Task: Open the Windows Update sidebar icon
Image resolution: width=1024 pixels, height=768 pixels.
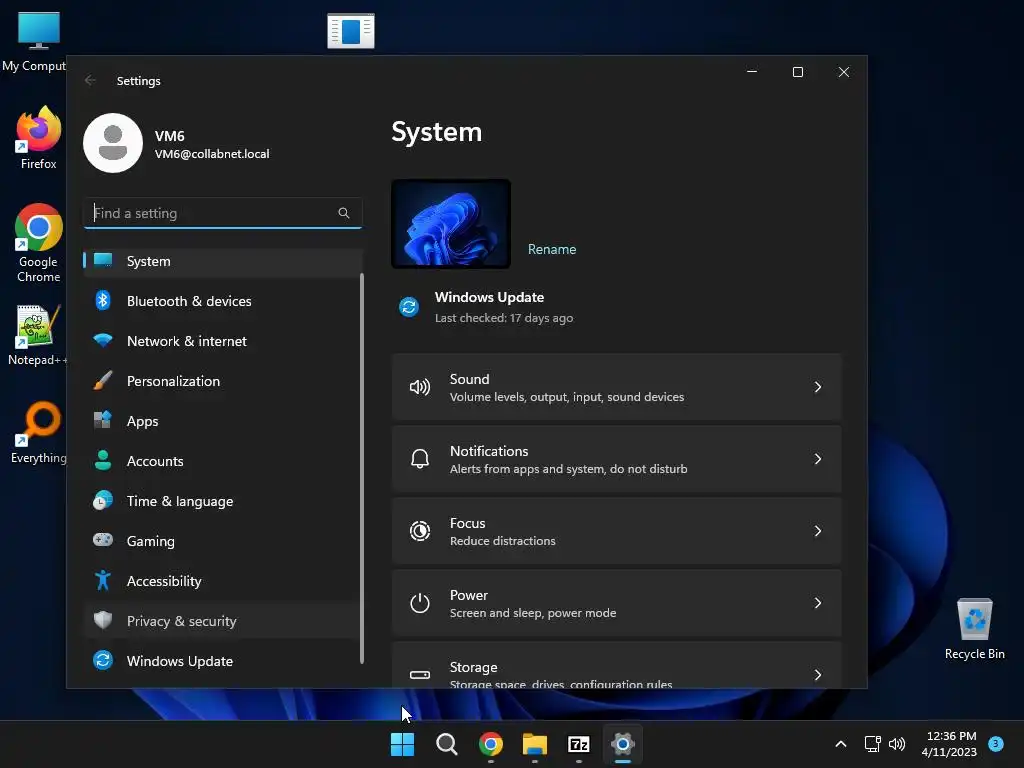Action: tap(103, 660)
